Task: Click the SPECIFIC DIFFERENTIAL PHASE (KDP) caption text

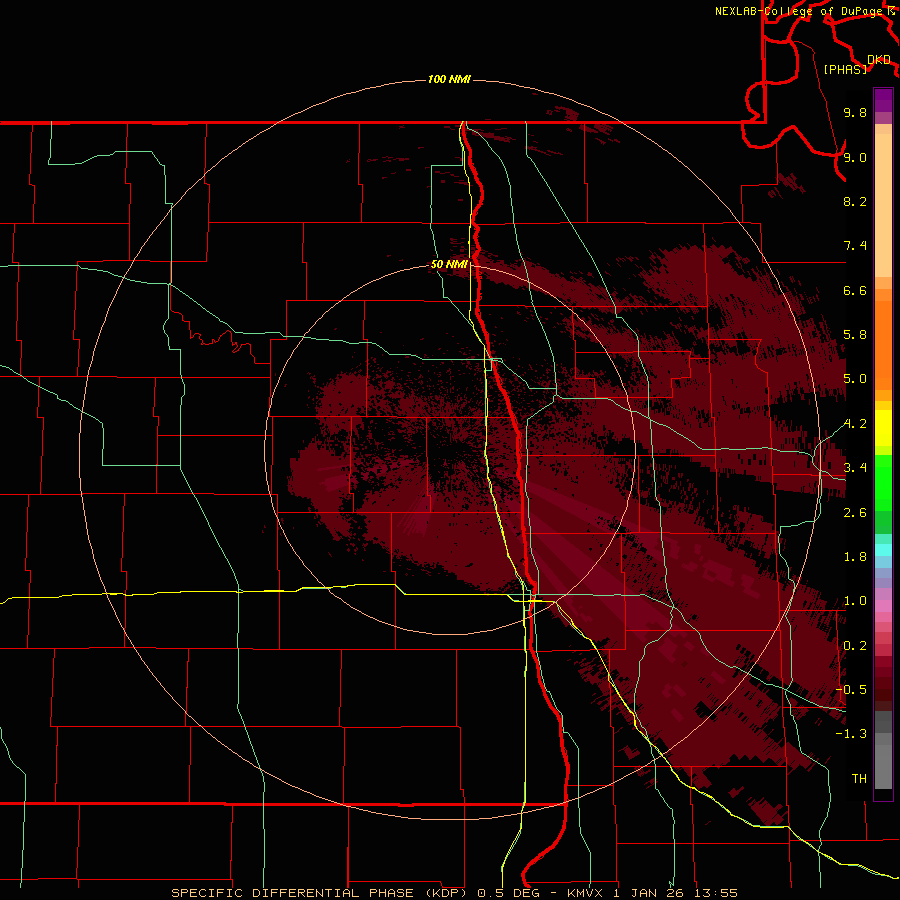Action: point(319,893)
